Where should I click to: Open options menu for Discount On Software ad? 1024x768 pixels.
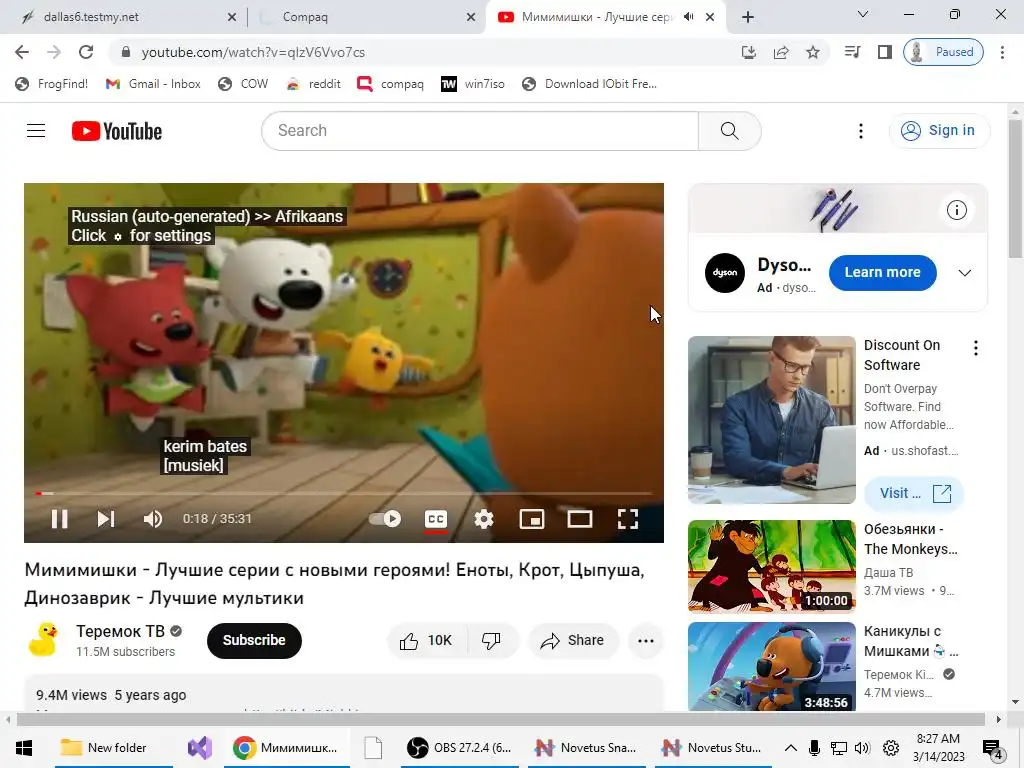tap(976, 348)
